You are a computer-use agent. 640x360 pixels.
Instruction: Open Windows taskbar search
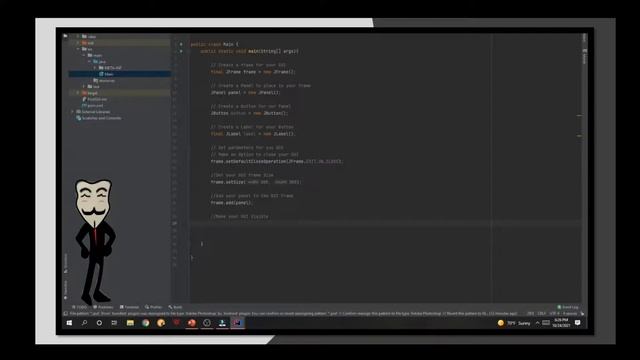coord(84,323)
